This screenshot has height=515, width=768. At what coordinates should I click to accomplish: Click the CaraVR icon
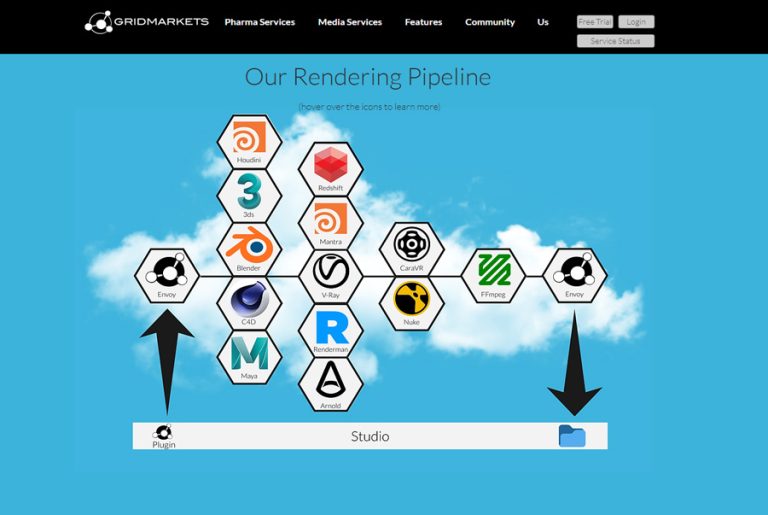coord(411,246)
